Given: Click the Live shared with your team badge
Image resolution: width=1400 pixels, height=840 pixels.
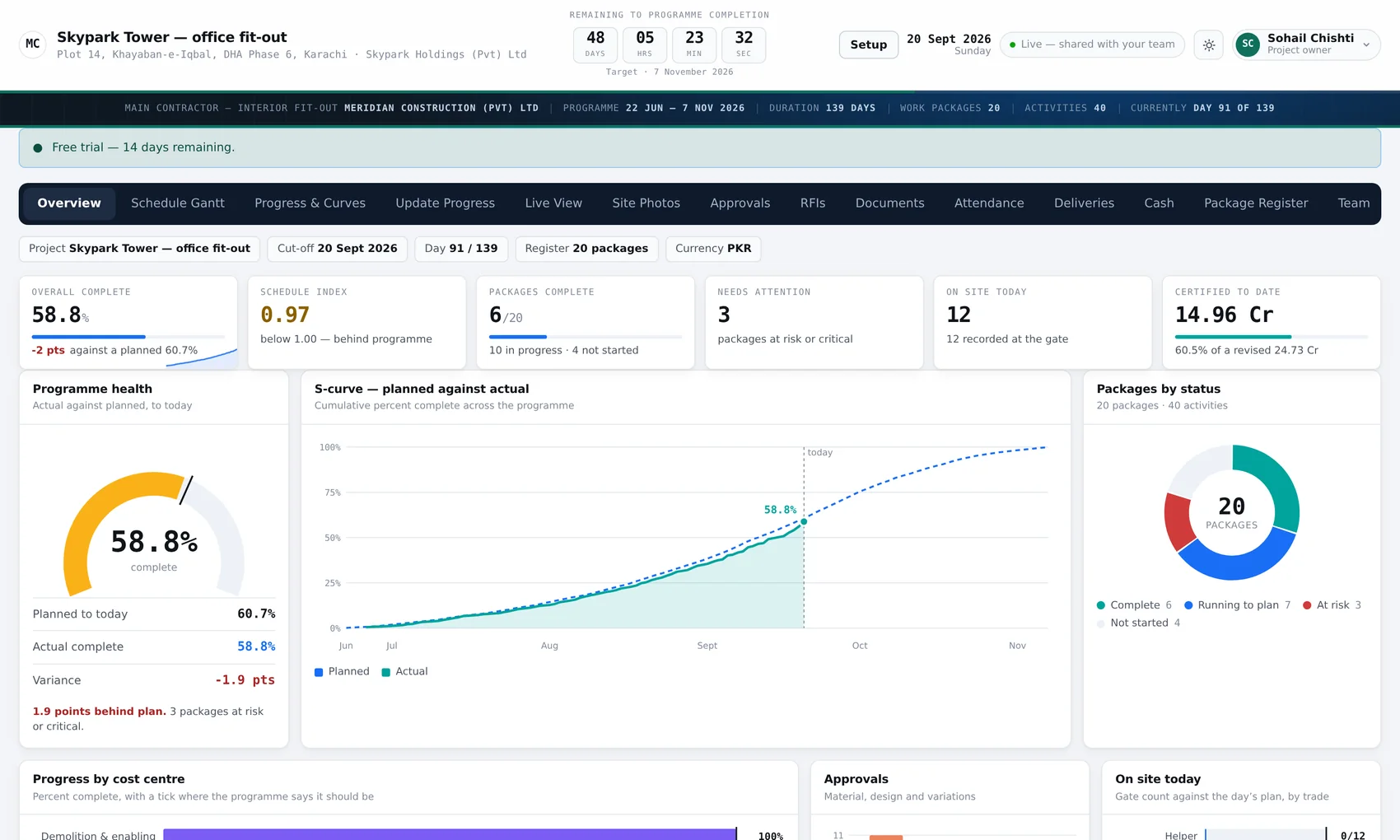Looking at the screenshot, I should 1092,44.
